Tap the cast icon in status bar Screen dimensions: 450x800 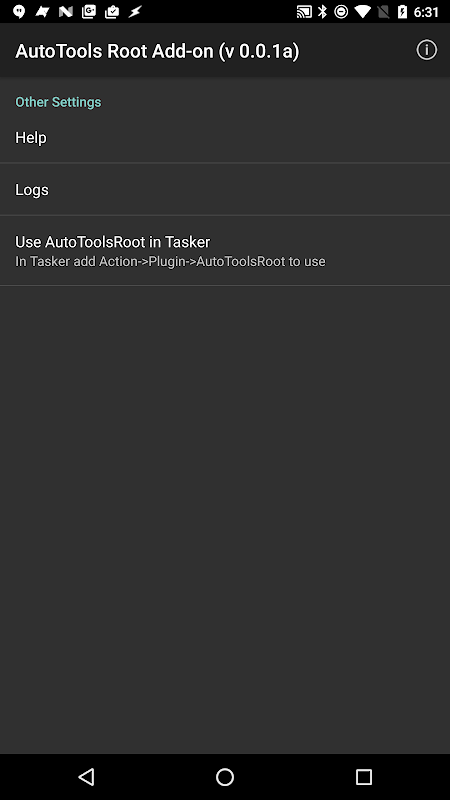[x=304, y=12]
